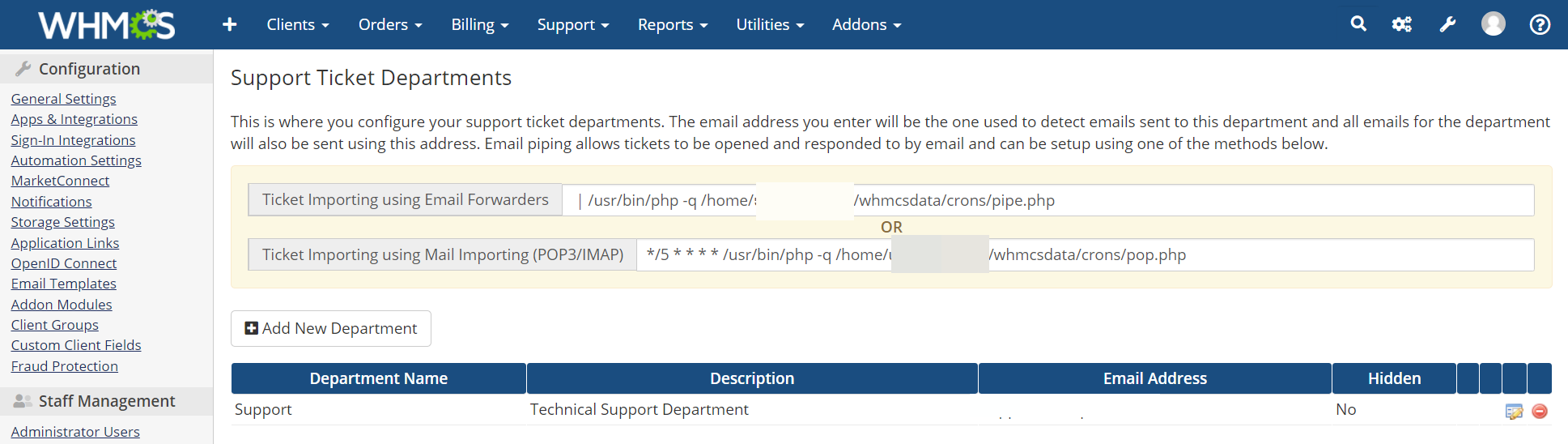The height and width of the screenshot is (444, 1568).
Task: Open the Utilities dropdown menu
Action: click(769, 24)
